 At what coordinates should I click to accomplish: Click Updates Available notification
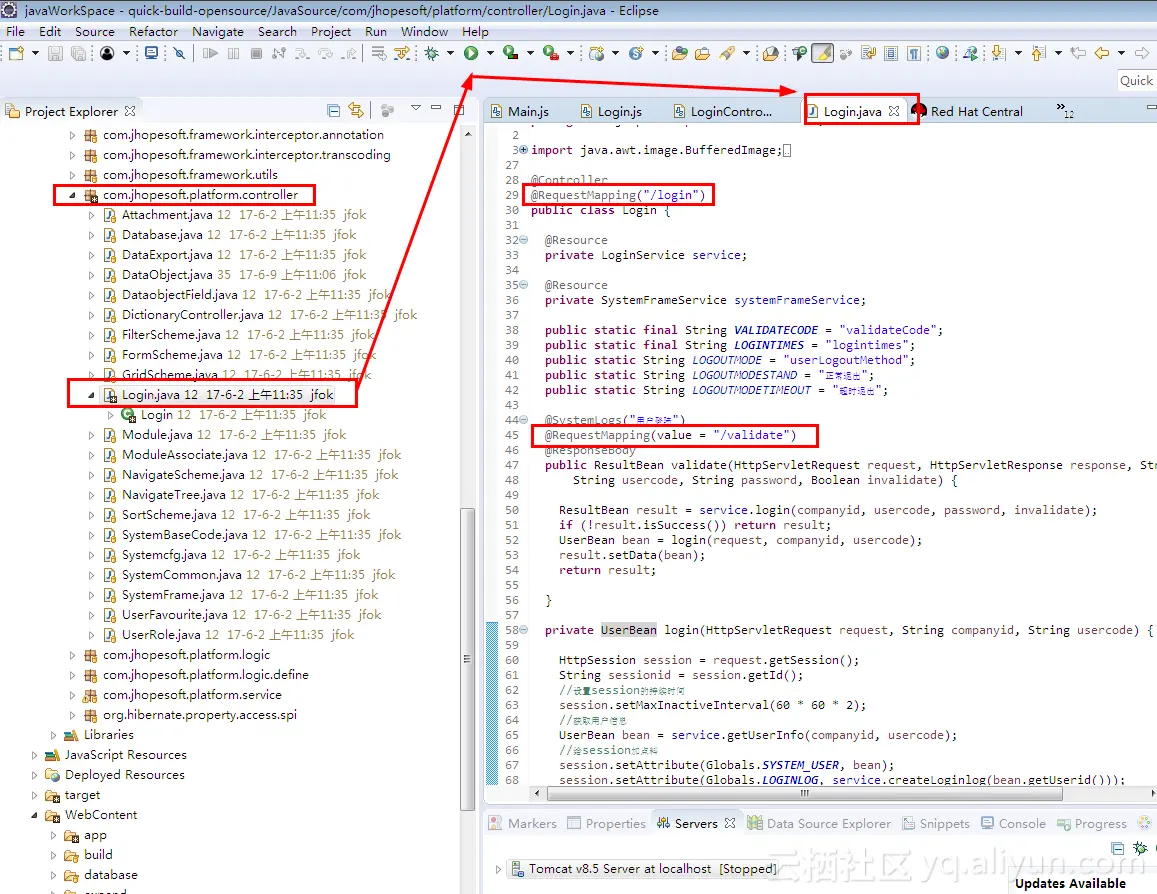(x=1070, y=883)
